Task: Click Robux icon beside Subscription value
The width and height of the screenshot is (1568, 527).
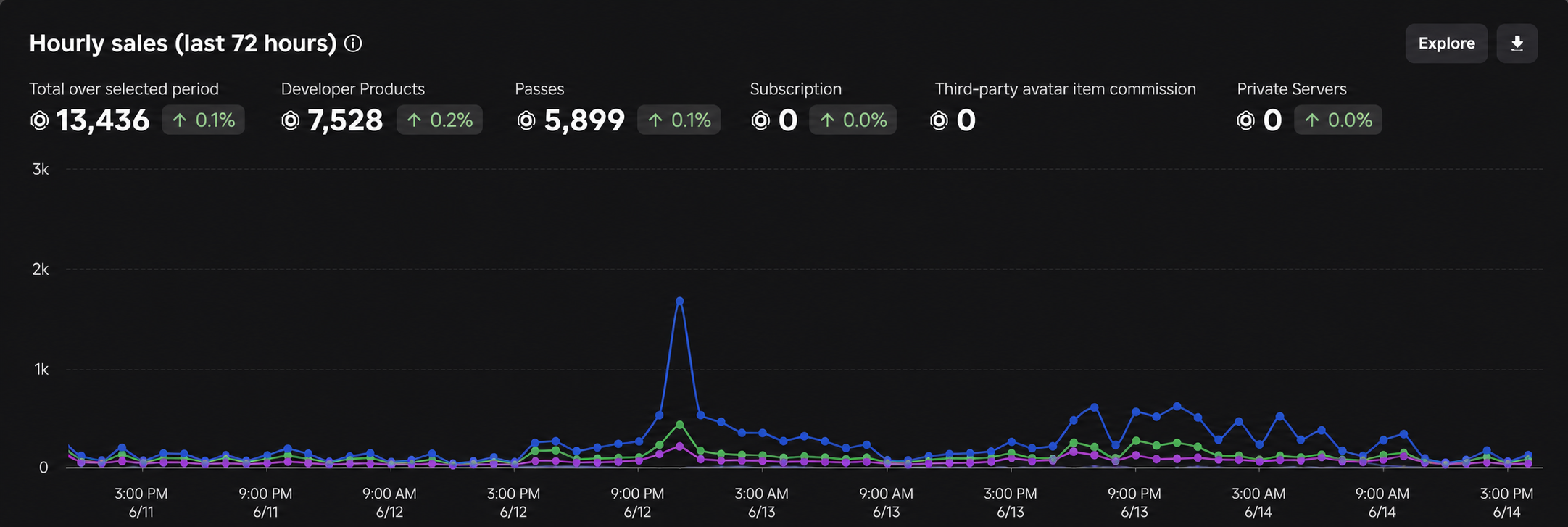Action: [x=760, y=120]
